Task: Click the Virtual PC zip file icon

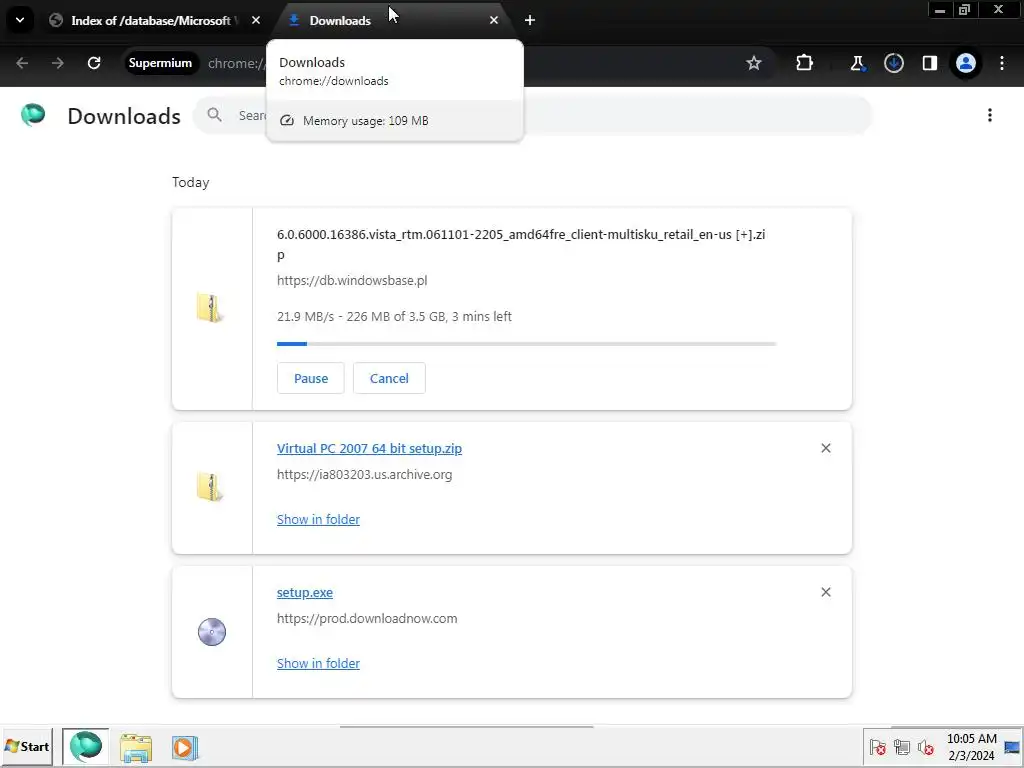Action: click(211, 487)
